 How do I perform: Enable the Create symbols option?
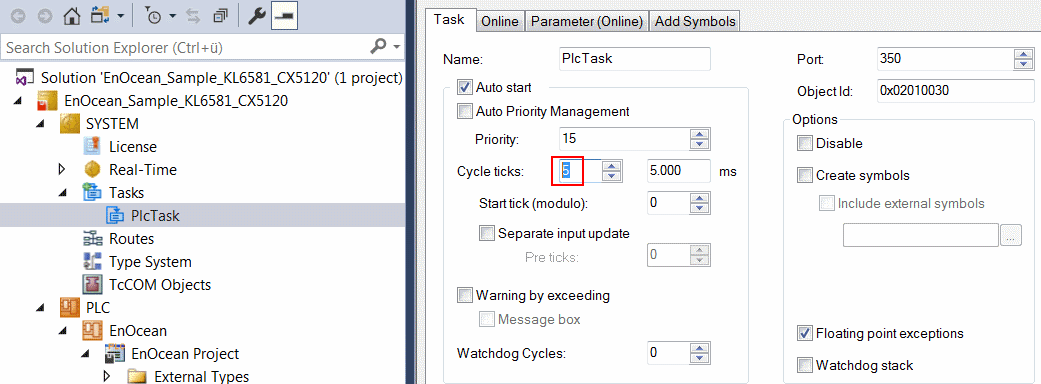(805, 175)
